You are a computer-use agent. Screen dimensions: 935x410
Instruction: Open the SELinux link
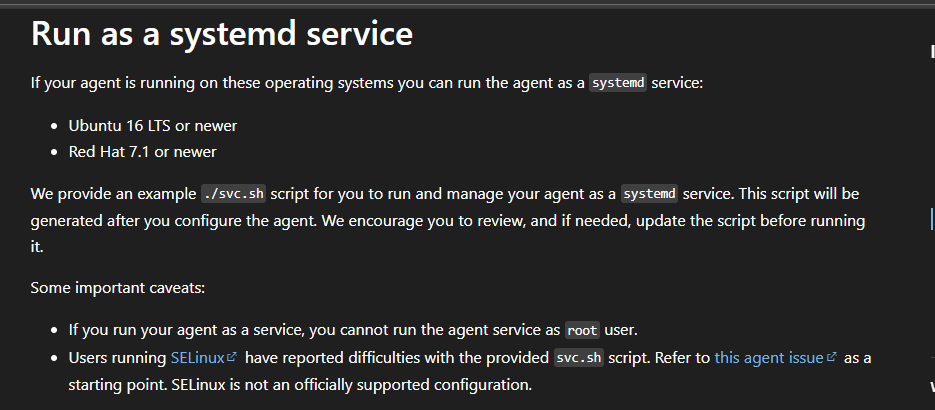(196, 358)
